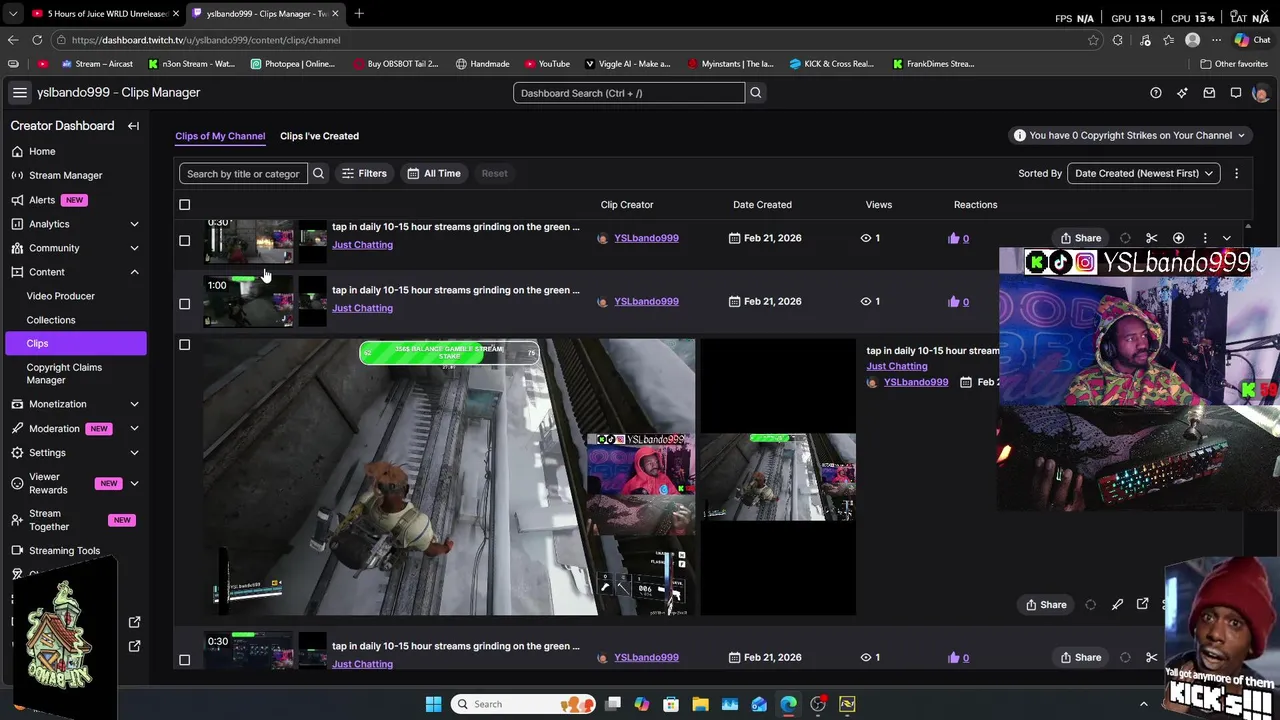Click Share button in first clip row

click(x=1080, y=238)
